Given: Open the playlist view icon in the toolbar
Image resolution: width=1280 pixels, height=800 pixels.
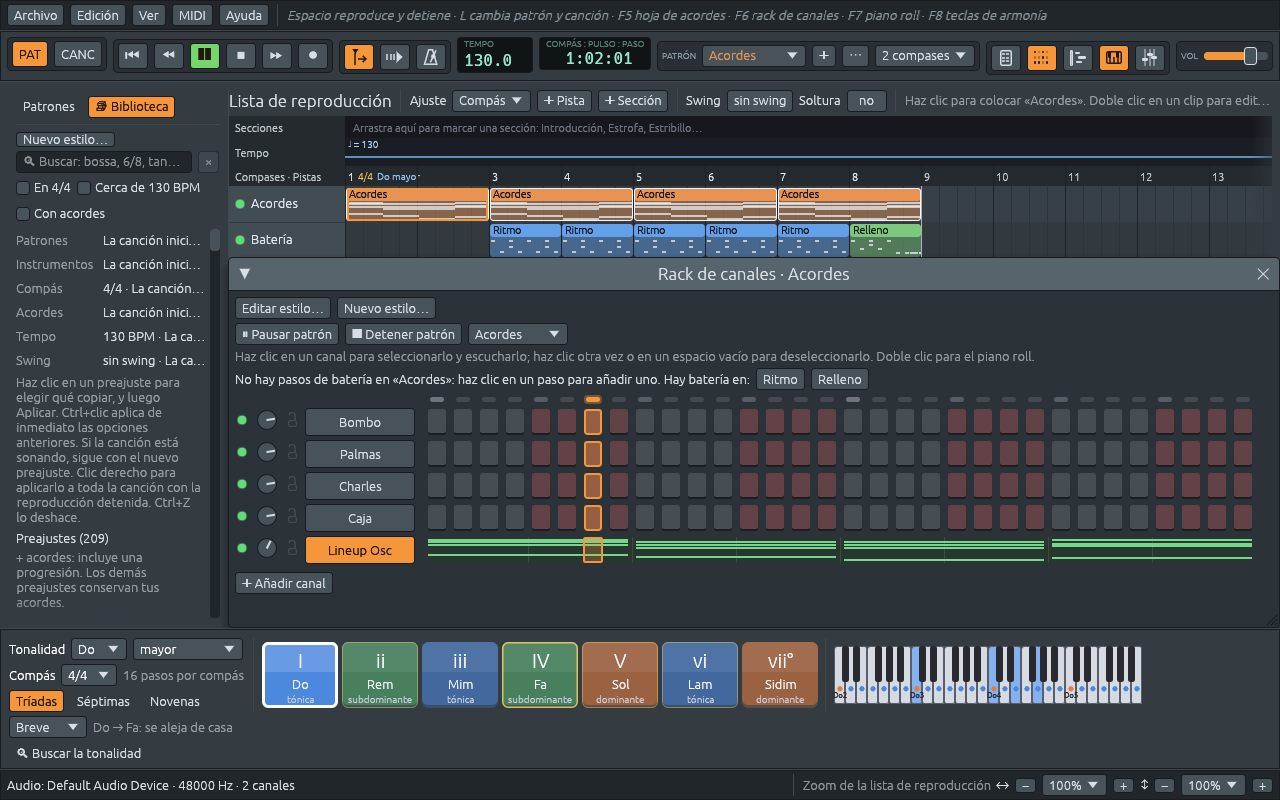Looking at the screenshot, I should pyautogui.click(x=1077, y=58).
